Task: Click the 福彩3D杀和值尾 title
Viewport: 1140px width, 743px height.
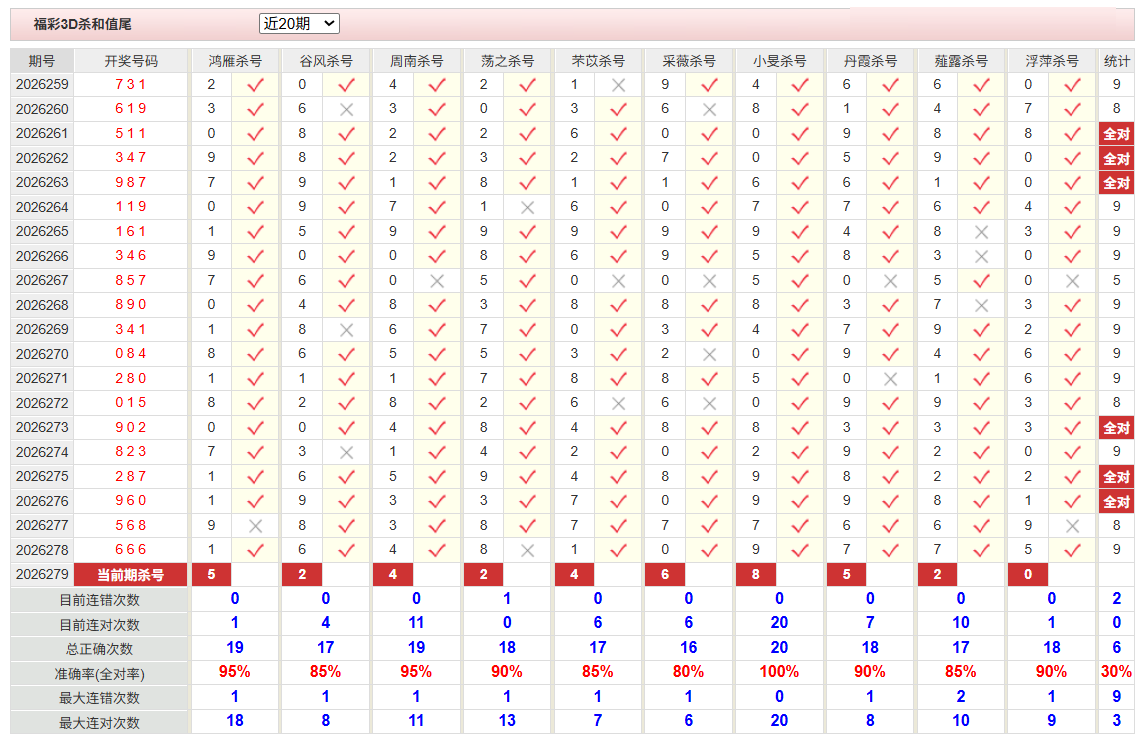Action: point(82,24)
